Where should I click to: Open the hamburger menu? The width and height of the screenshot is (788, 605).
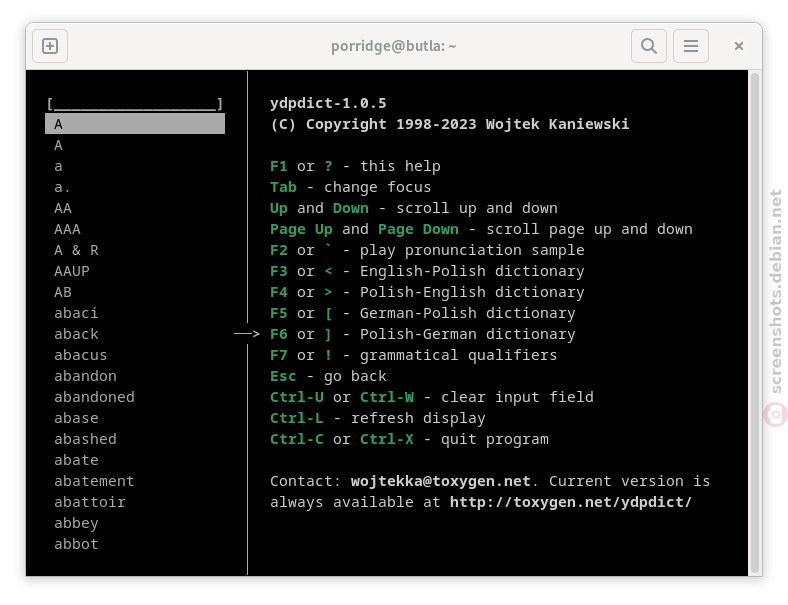691,46
